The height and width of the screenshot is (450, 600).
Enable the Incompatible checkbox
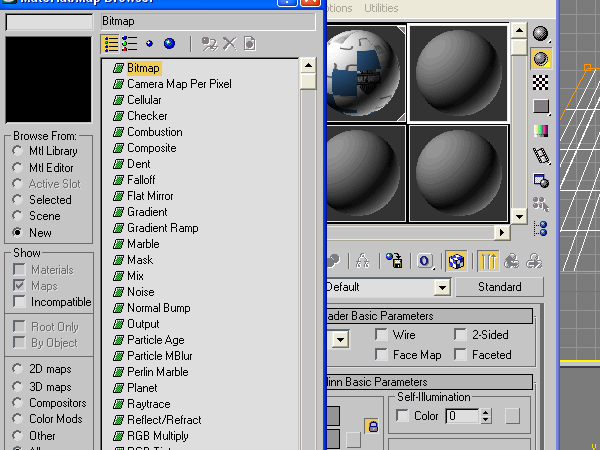[x=20, y=302]
